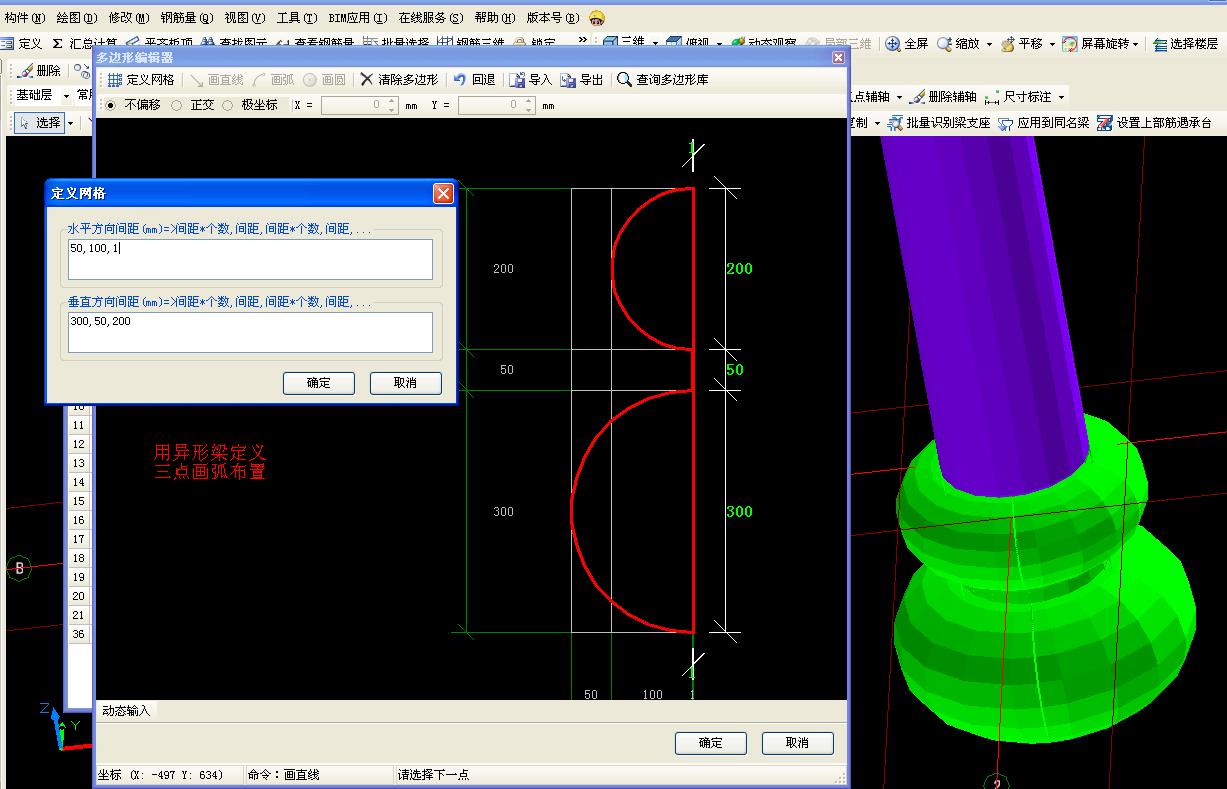This screenshot has height=789, width=1227.
Task: Click the Y coordinate field's up stepper
Action: (528, 100)
